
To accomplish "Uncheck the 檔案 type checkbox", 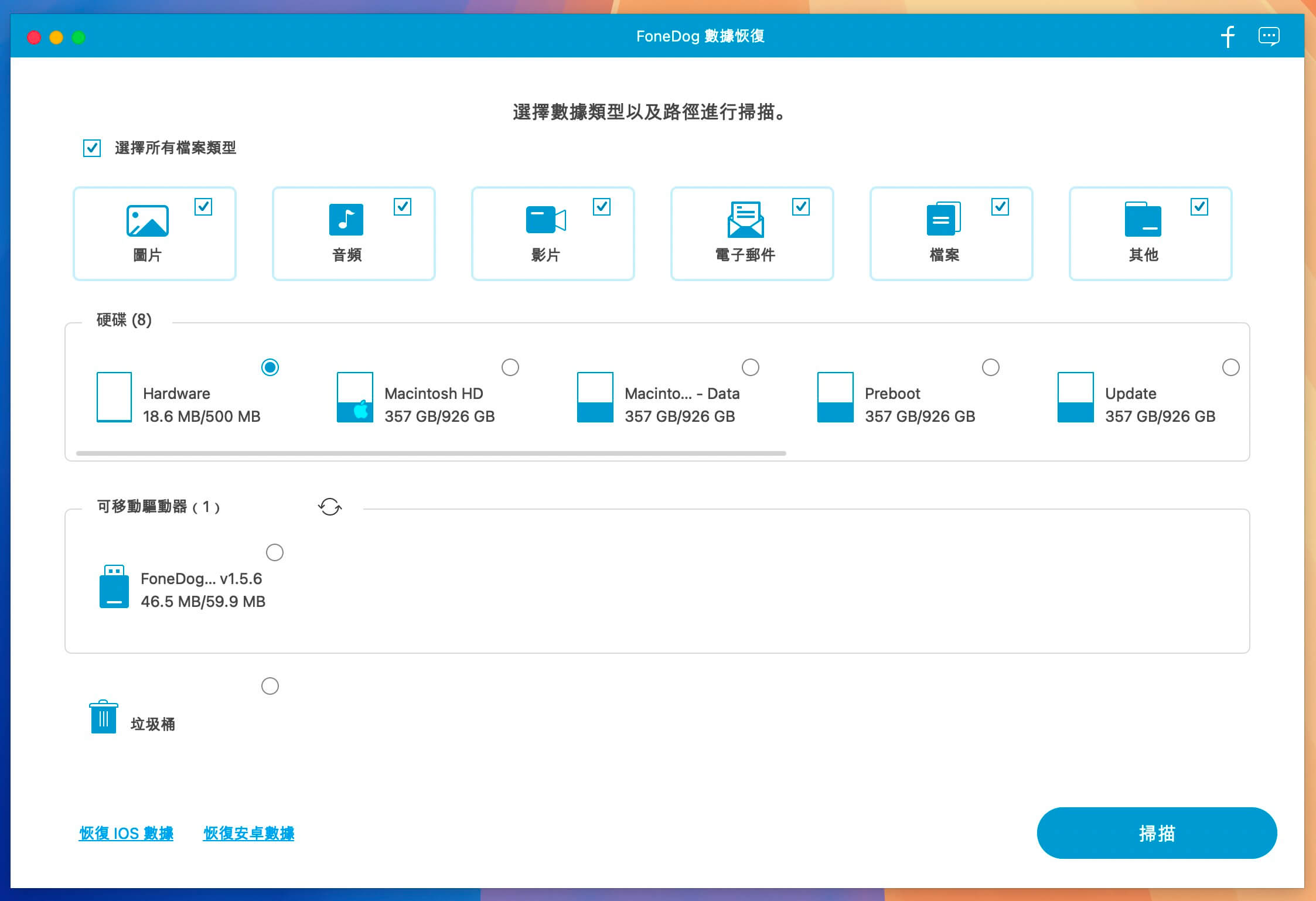I will point(1000,207).
